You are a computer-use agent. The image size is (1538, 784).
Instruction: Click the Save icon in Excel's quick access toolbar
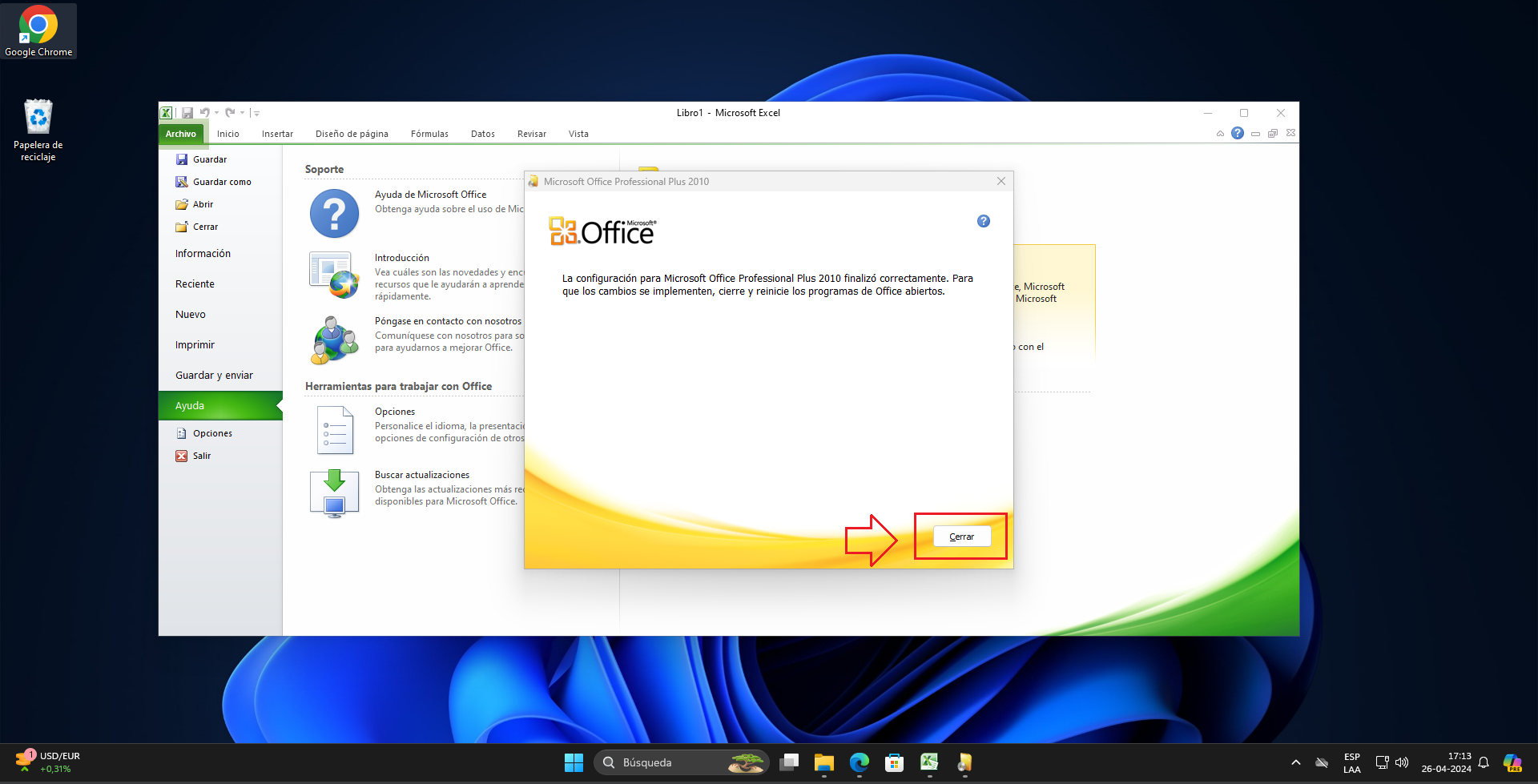(187, 113)
